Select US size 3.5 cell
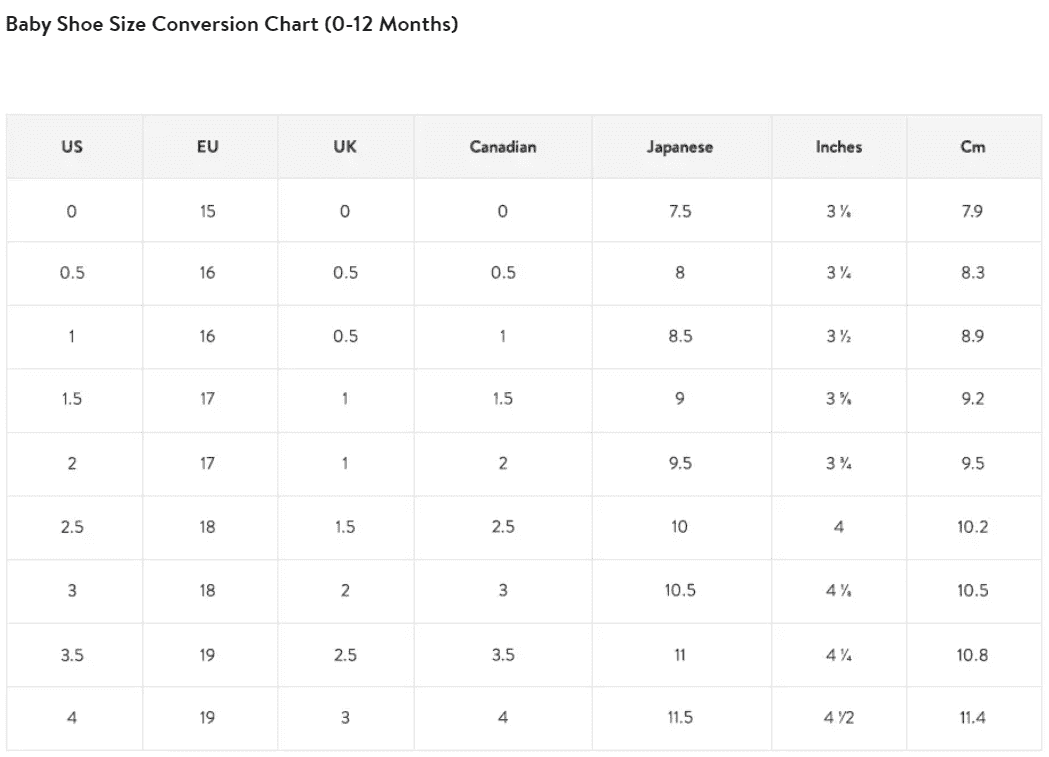 (x=72, y=655)
